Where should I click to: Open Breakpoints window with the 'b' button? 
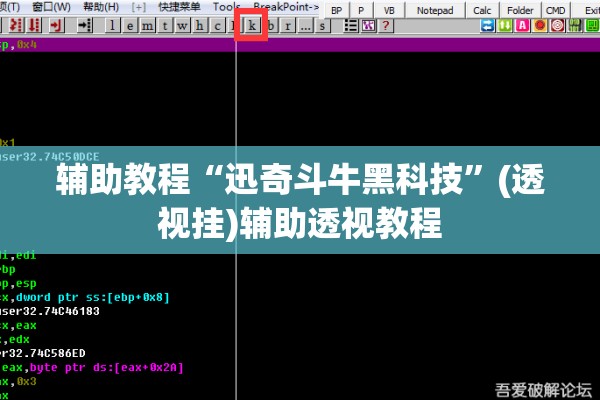tap(271, 26)
